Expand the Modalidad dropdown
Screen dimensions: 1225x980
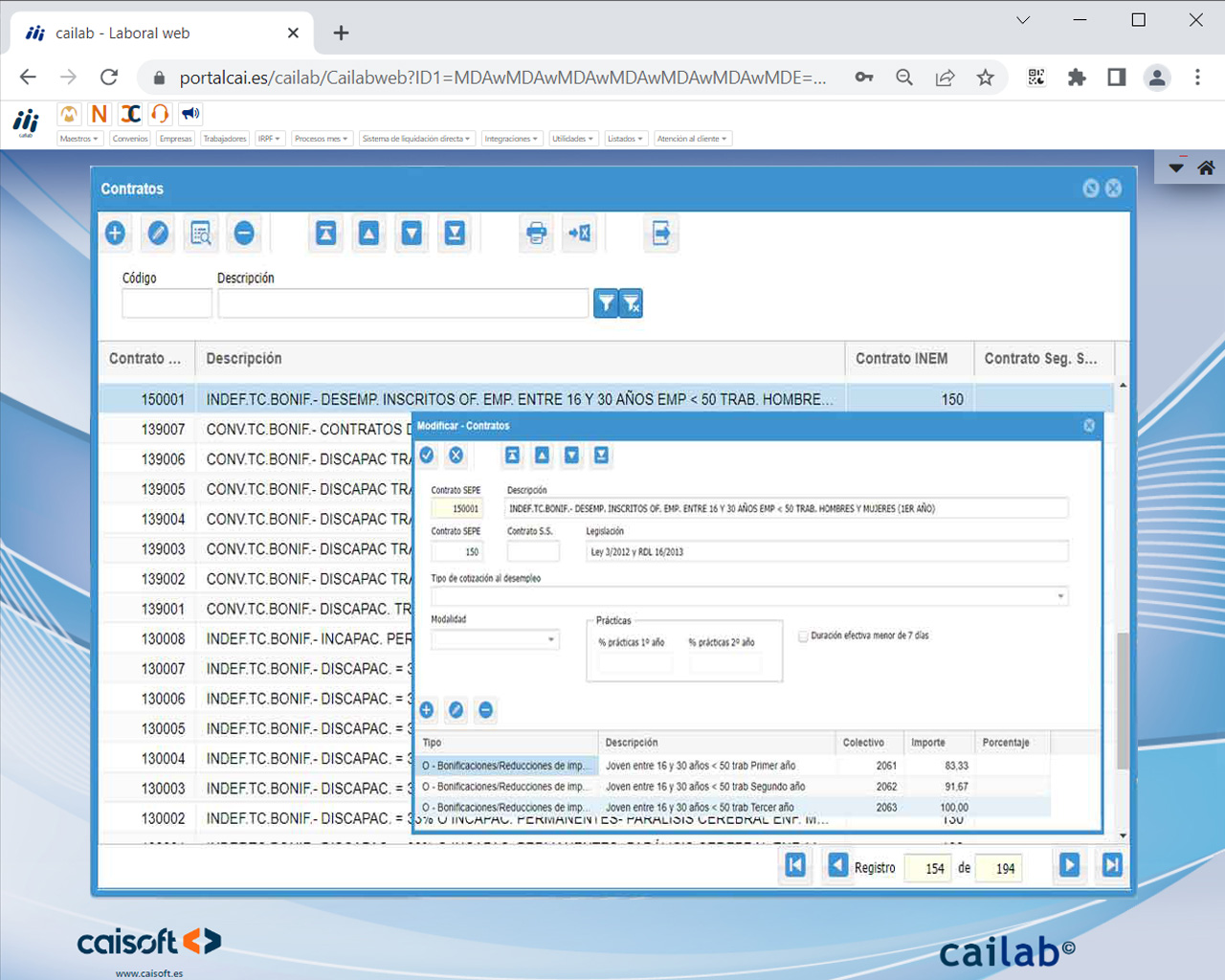(x=550, y=639)
